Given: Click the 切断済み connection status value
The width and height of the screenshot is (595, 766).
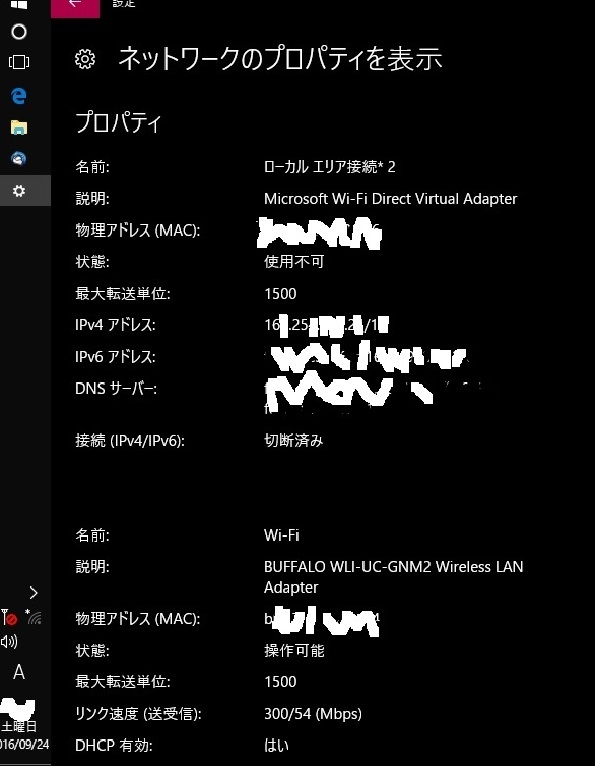Looking at the screenshot, I should [294, 441].
